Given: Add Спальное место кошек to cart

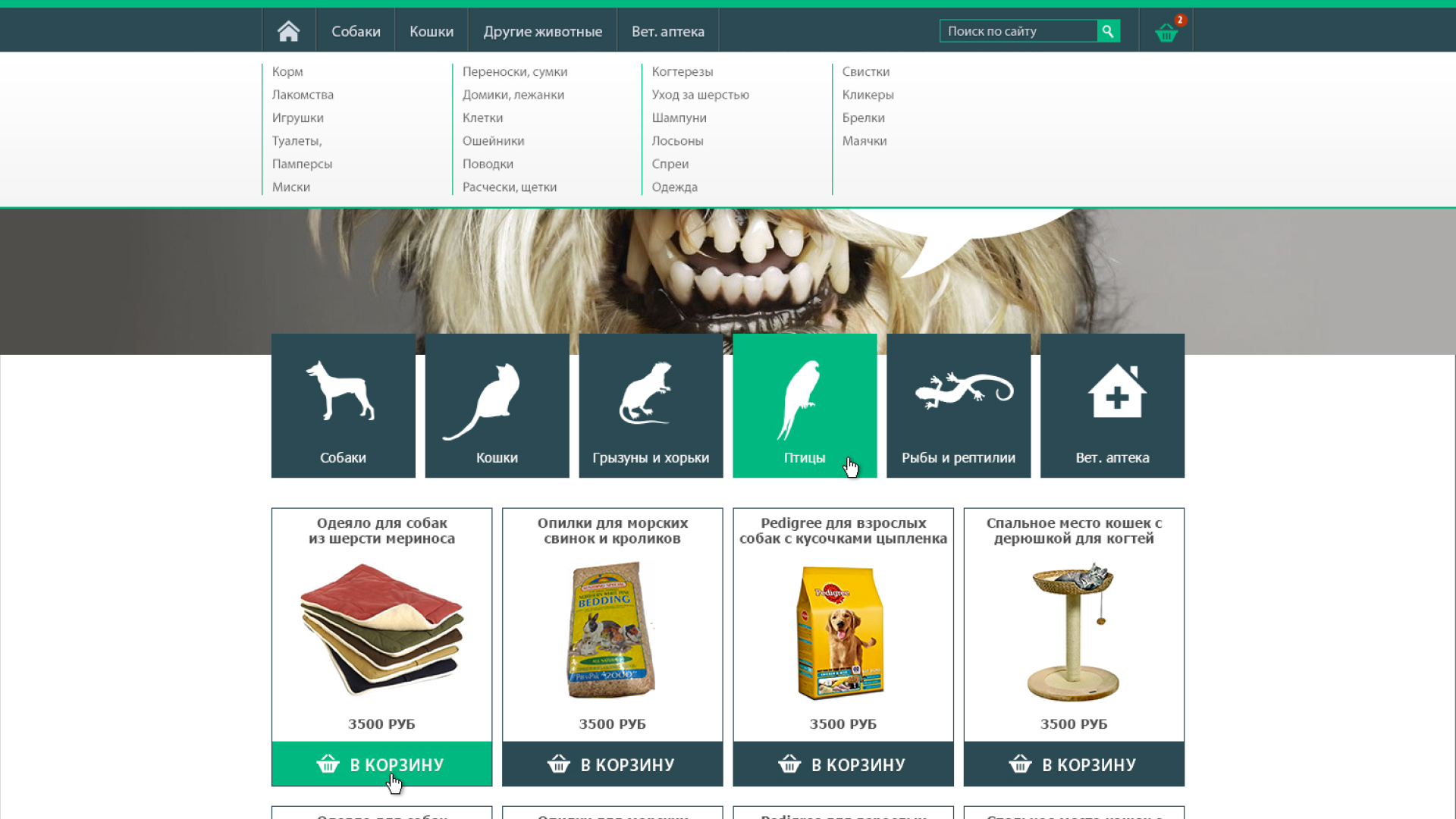Looking at the screenshot, I should point(1074,764).
